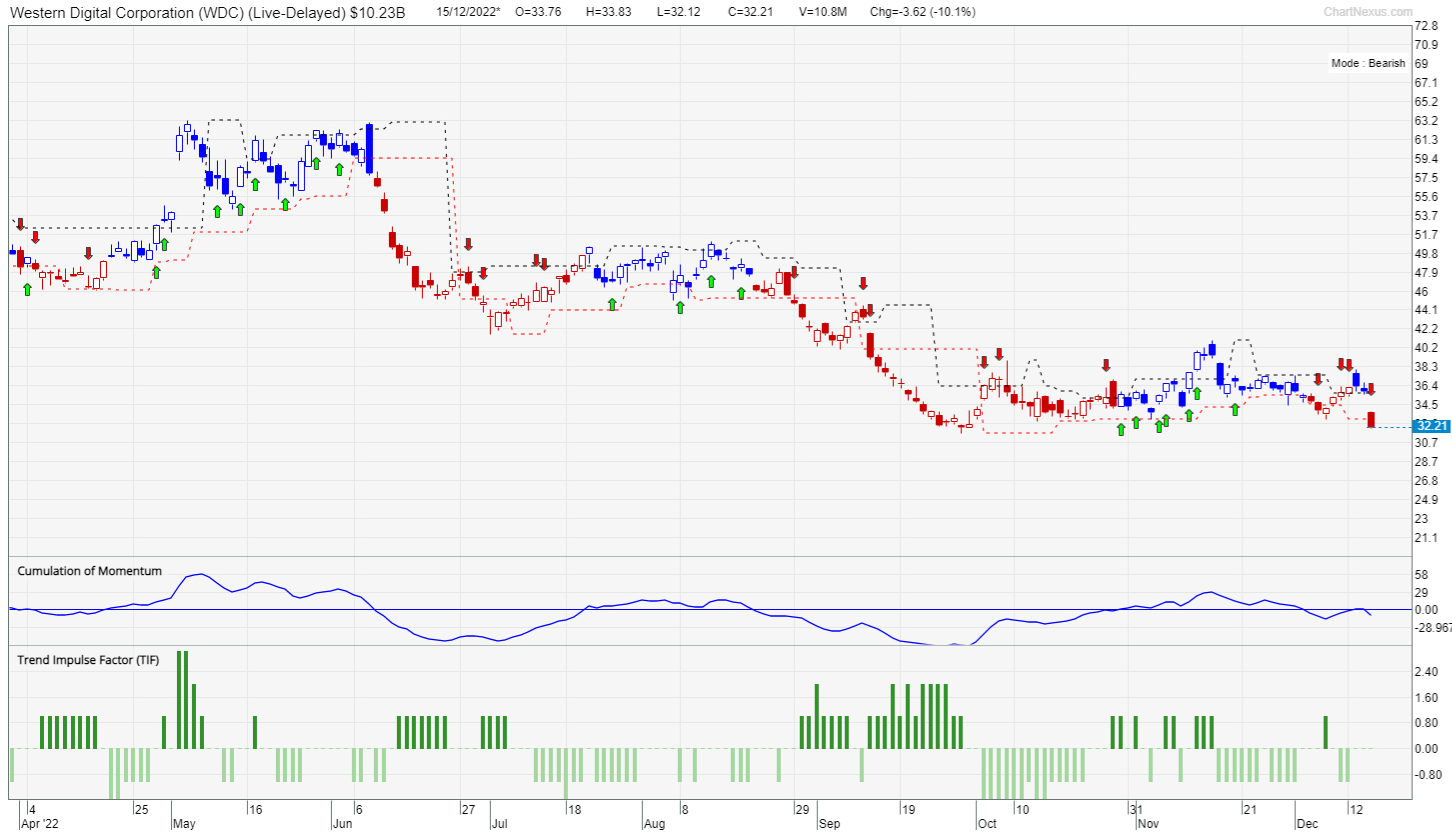The image size is (1452, 835).
Task: Click the 31 date tick above Nov
Action: (1136, 809)
